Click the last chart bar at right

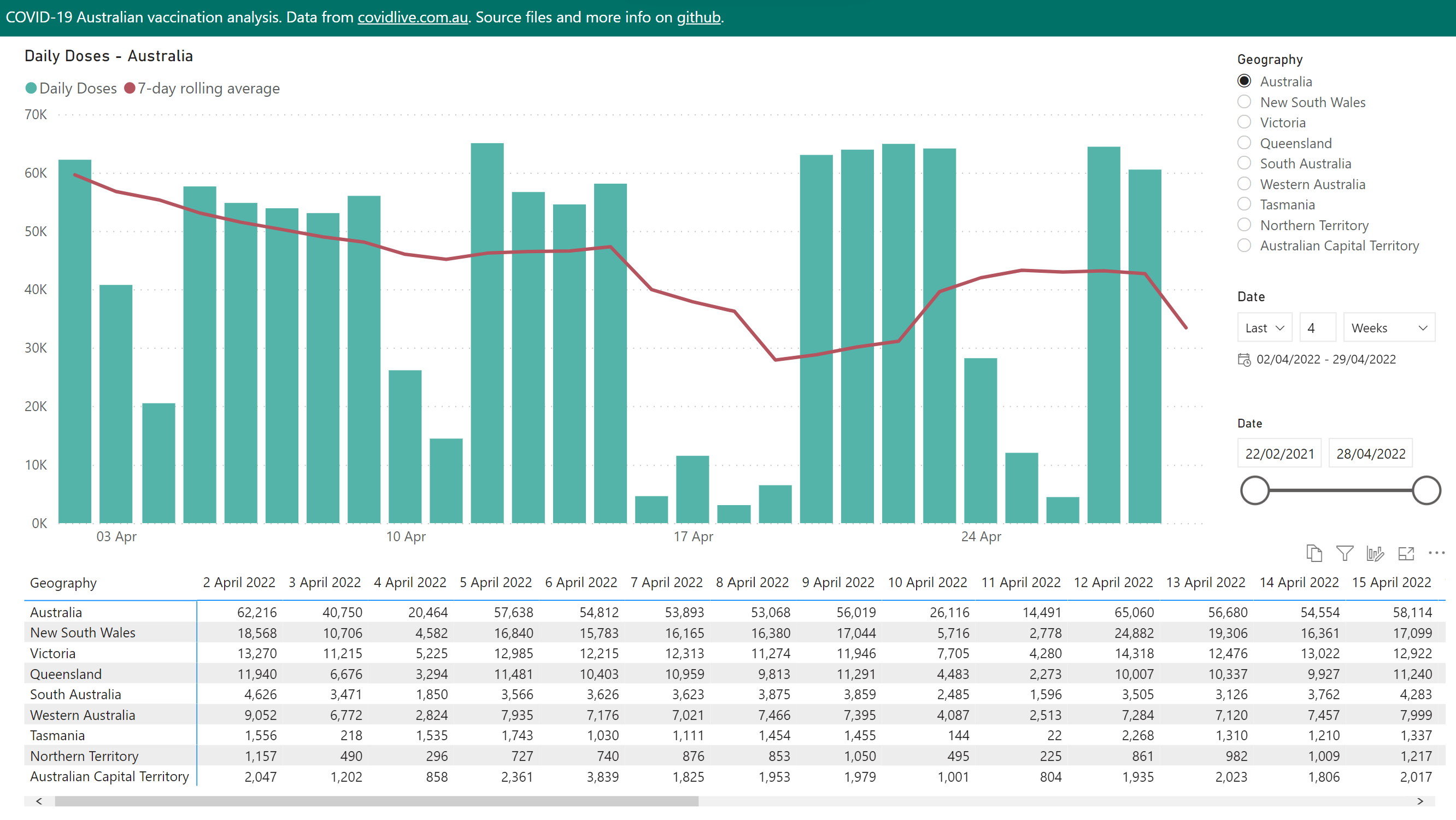[1144, 346]
